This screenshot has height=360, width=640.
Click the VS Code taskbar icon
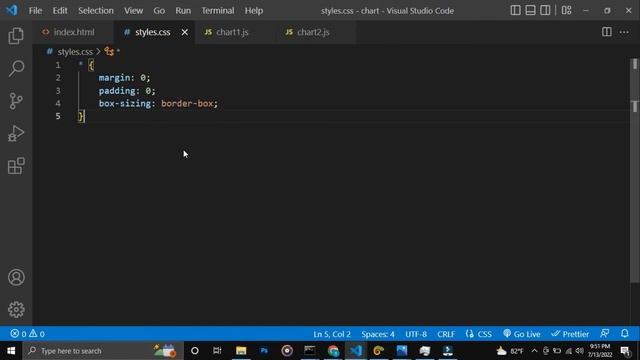click(356, 351)
